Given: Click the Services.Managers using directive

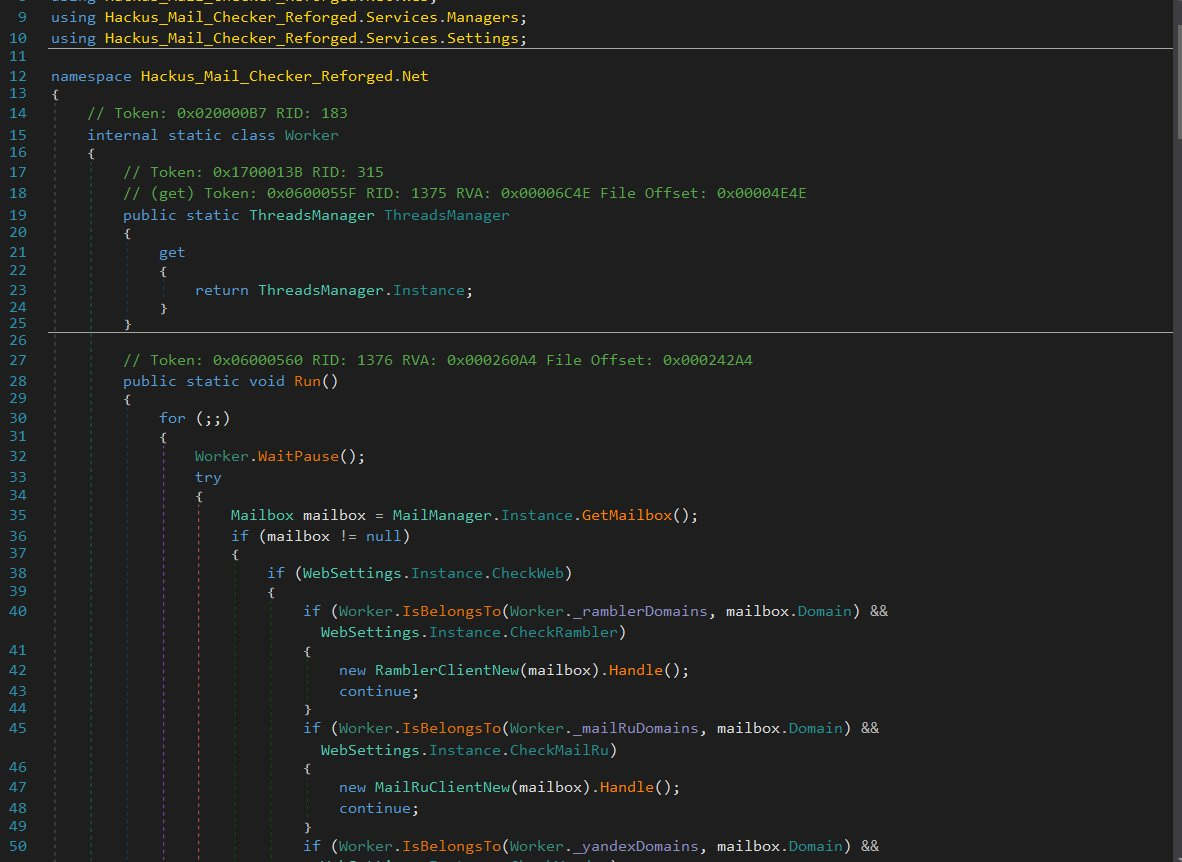Looking at the screenshot, I should coord(289,17).
